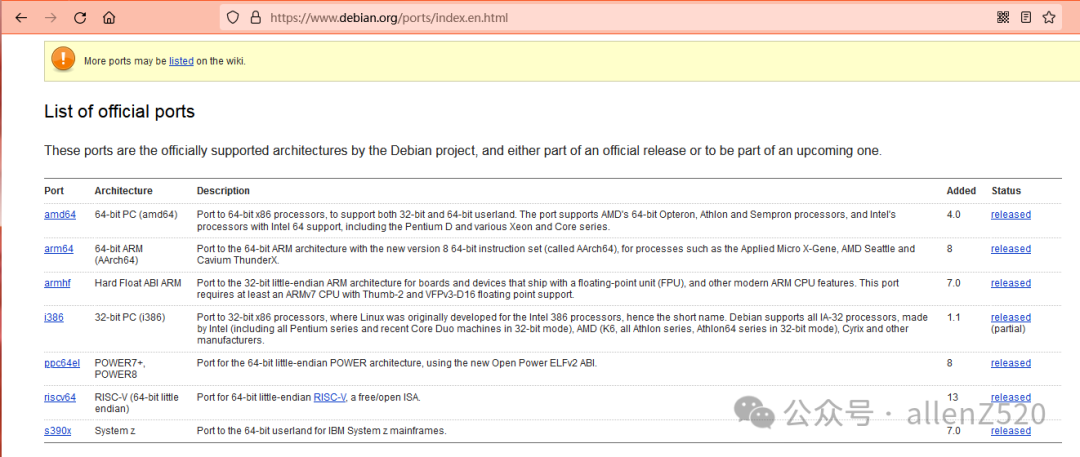
Task: Click the released status for armhf
Action: [x=1010, y=283]
